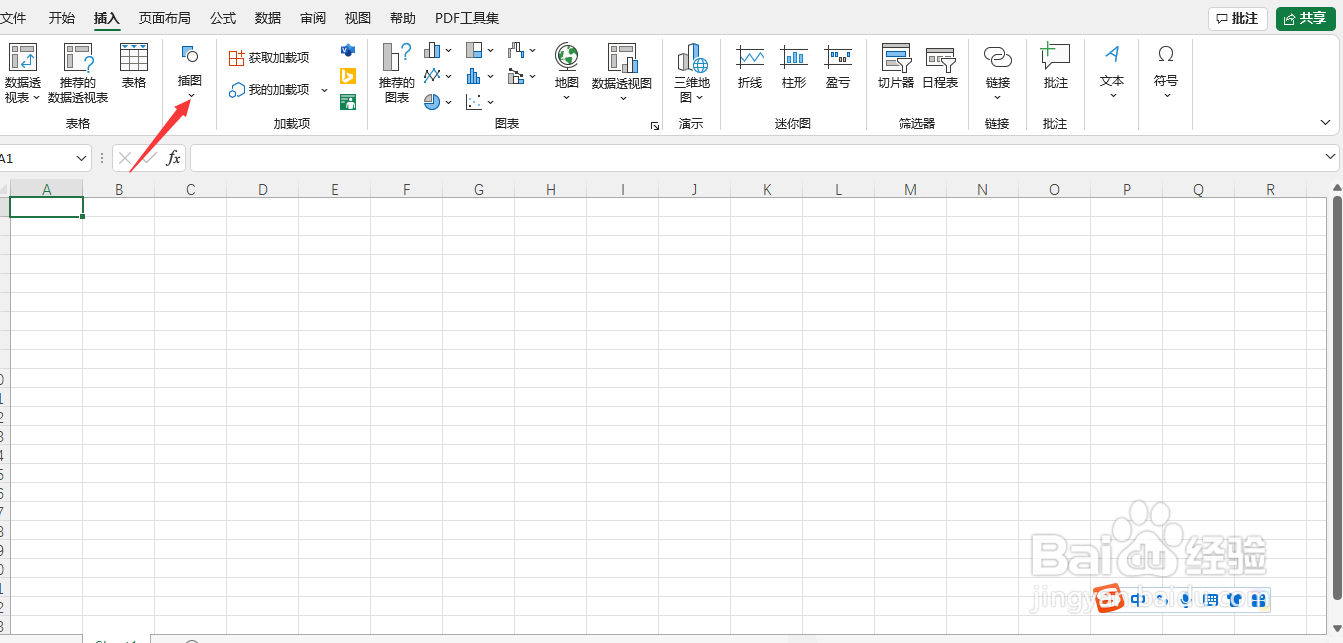
Task: Switch to the 审阅 review tab
Action: click(x=313, y=18)
